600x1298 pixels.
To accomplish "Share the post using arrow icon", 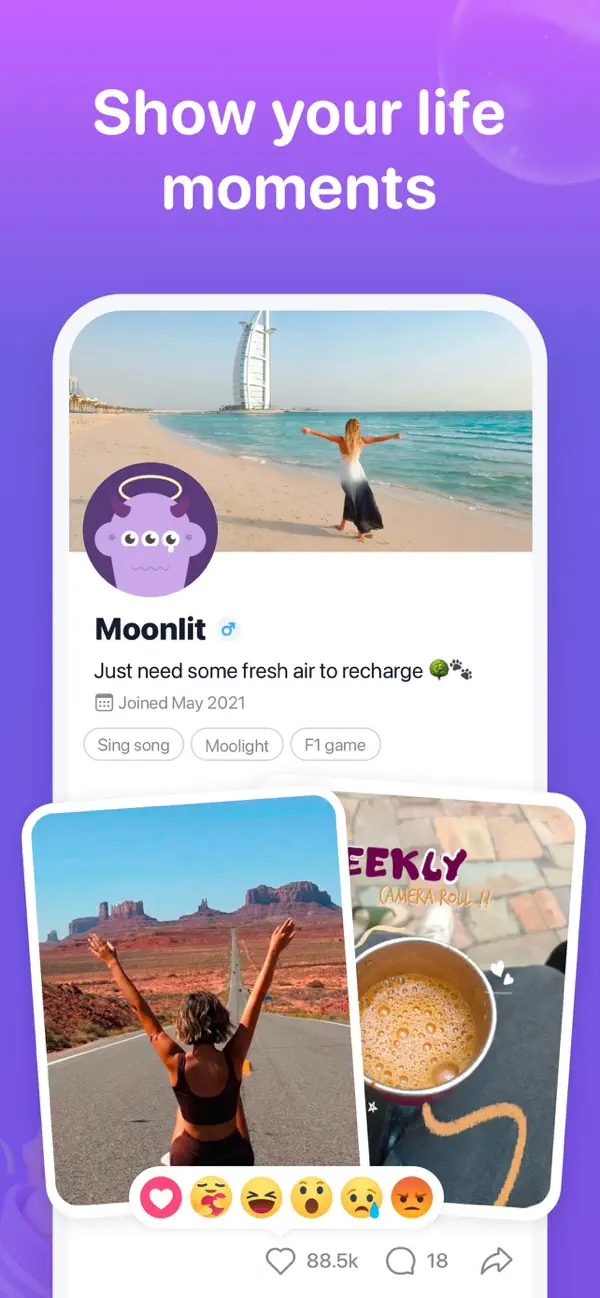I will pyautogui.click(x=496, y=1261).
